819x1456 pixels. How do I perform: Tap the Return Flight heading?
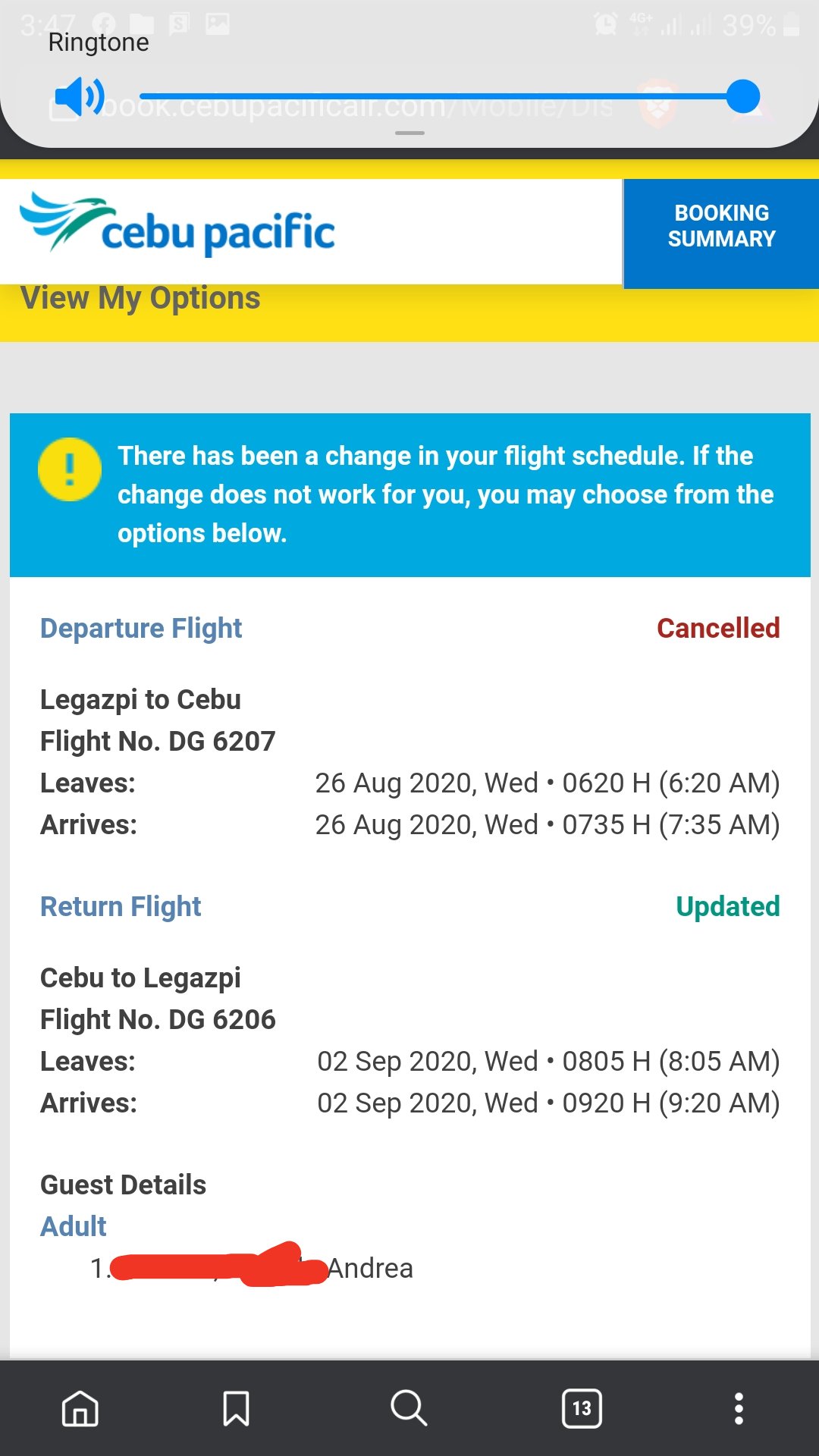pyautogui.click(x=121, y=907)
